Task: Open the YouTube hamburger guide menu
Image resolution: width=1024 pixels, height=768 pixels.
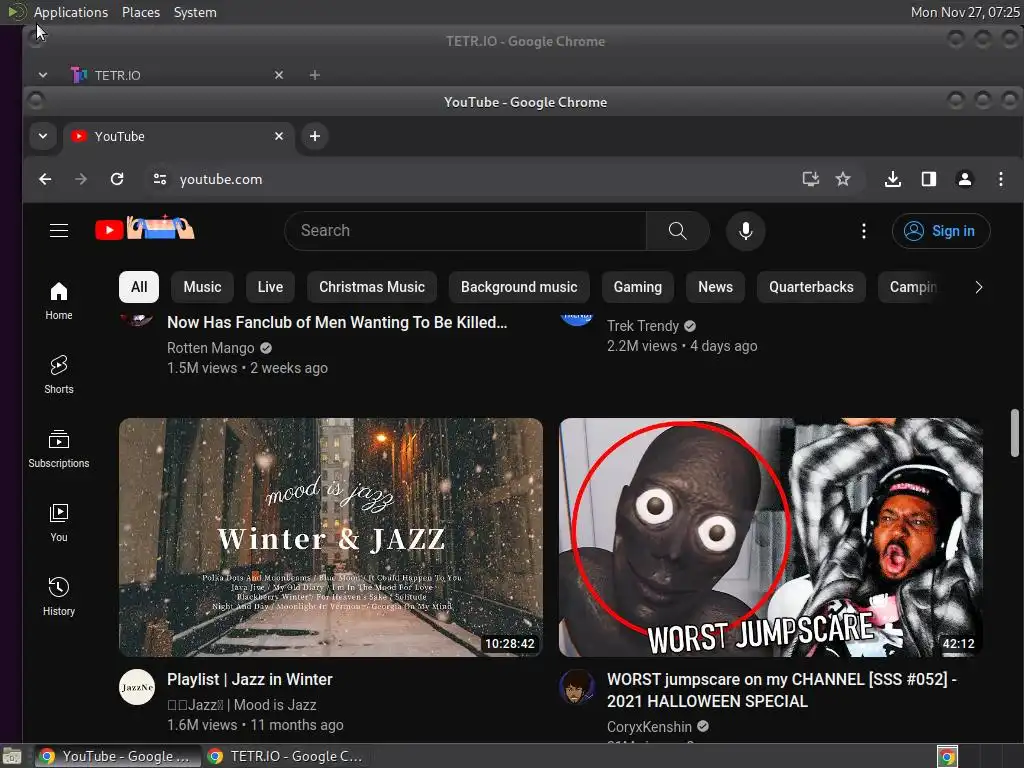Action: pyautogui.click(x=59, y=231)
